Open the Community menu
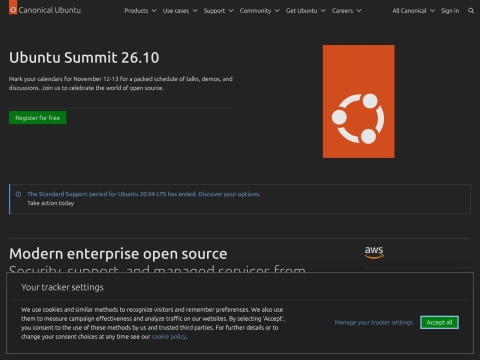Screen dimensions: 480x360 tap(259, 11)
